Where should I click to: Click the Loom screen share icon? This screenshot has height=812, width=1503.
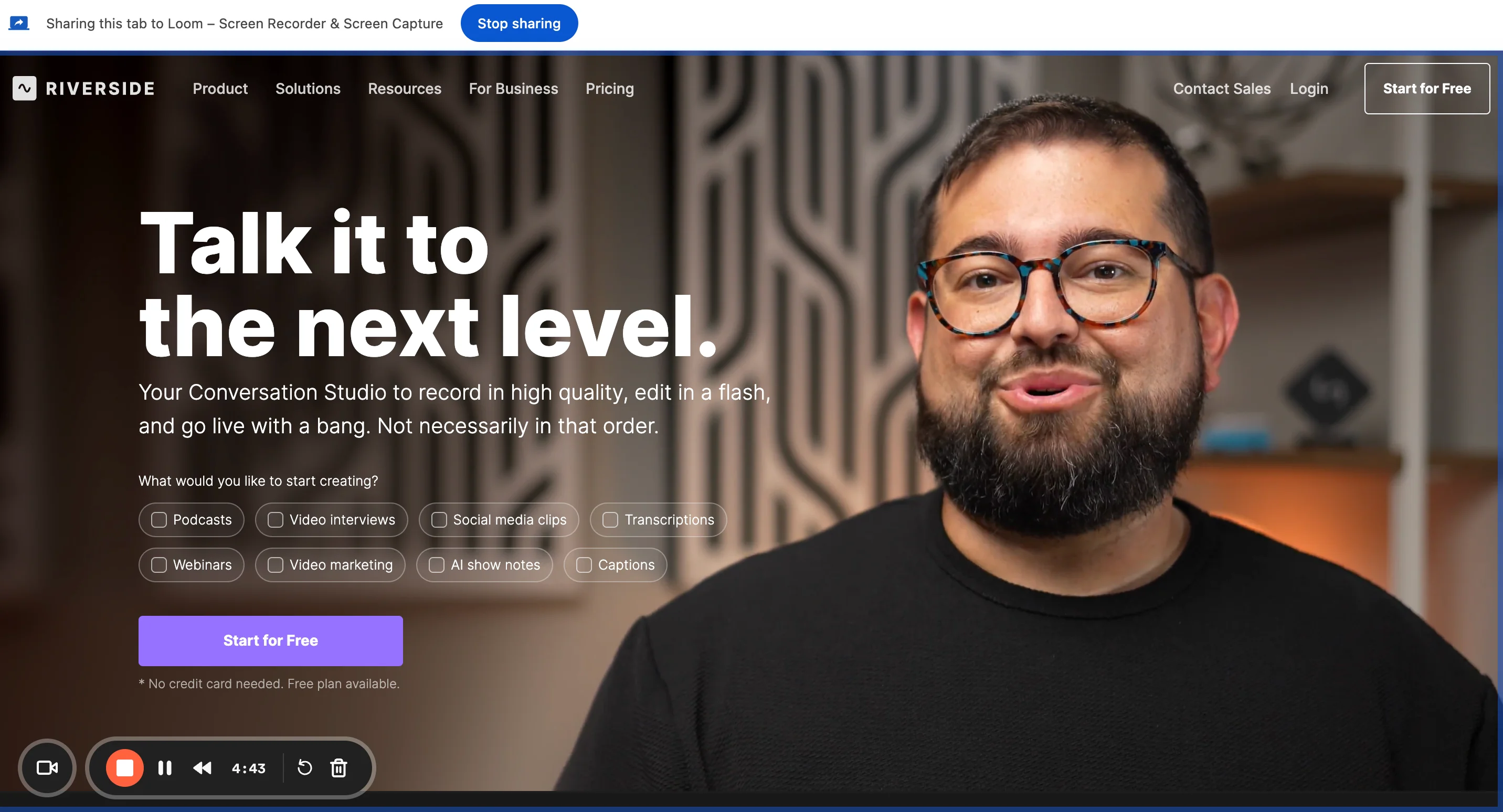click(19, 22)
